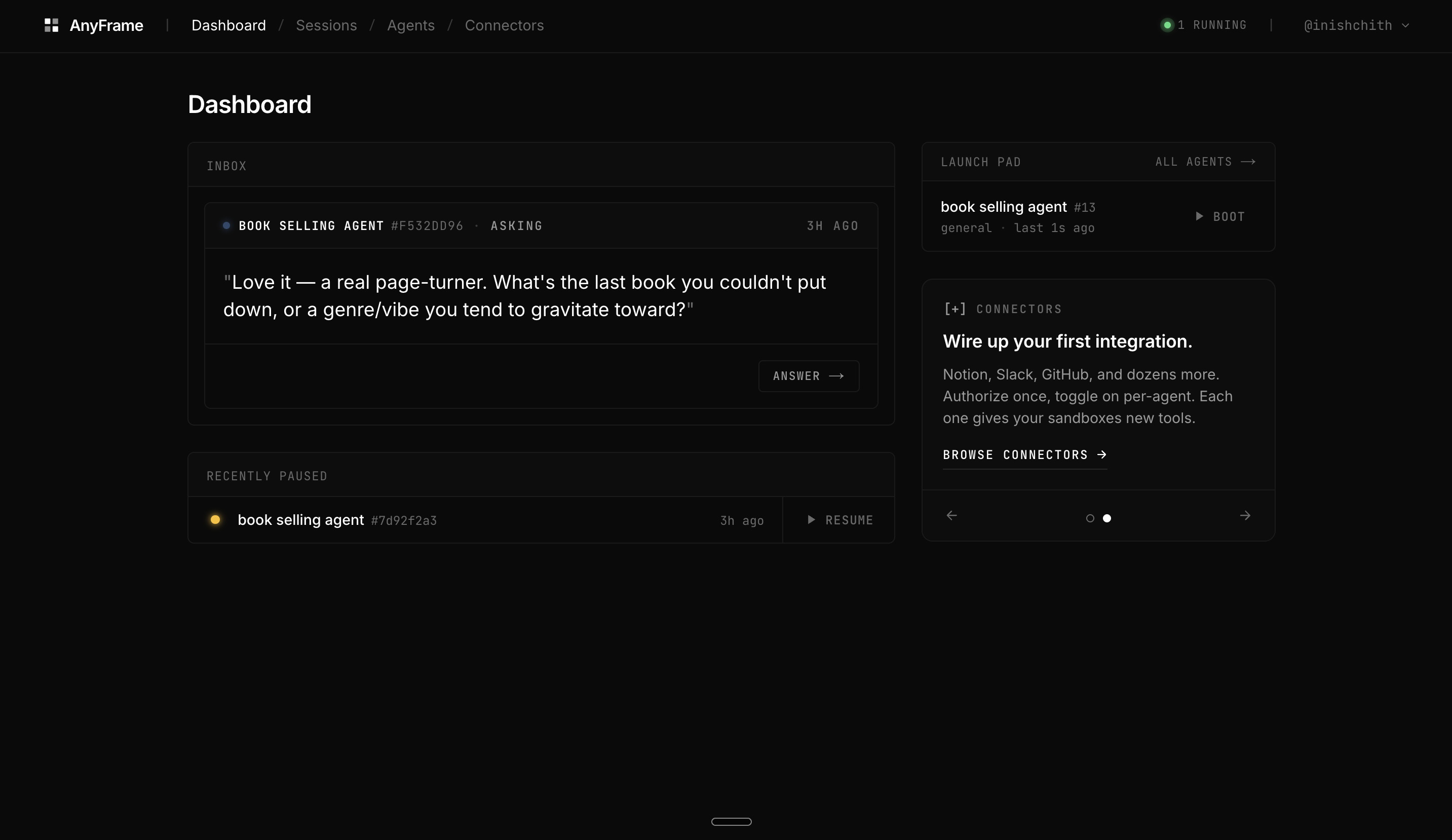This screenshot has height=840, width=1452.
Task: Open the agent's page-turner question text
Action: (x=524, y=296)
